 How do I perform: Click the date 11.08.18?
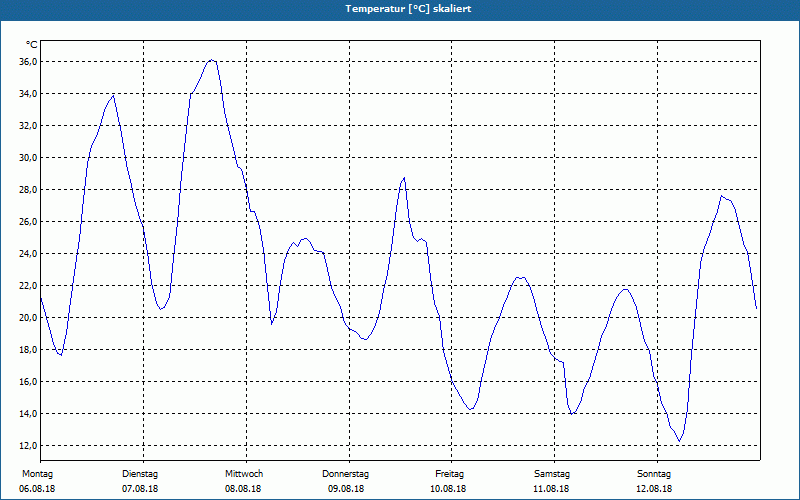[551, 489]
